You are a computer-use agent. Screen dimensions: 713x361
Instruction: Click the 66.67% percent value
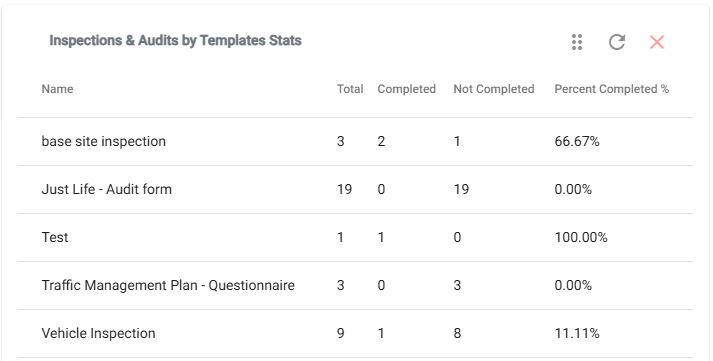click(577, 141)
